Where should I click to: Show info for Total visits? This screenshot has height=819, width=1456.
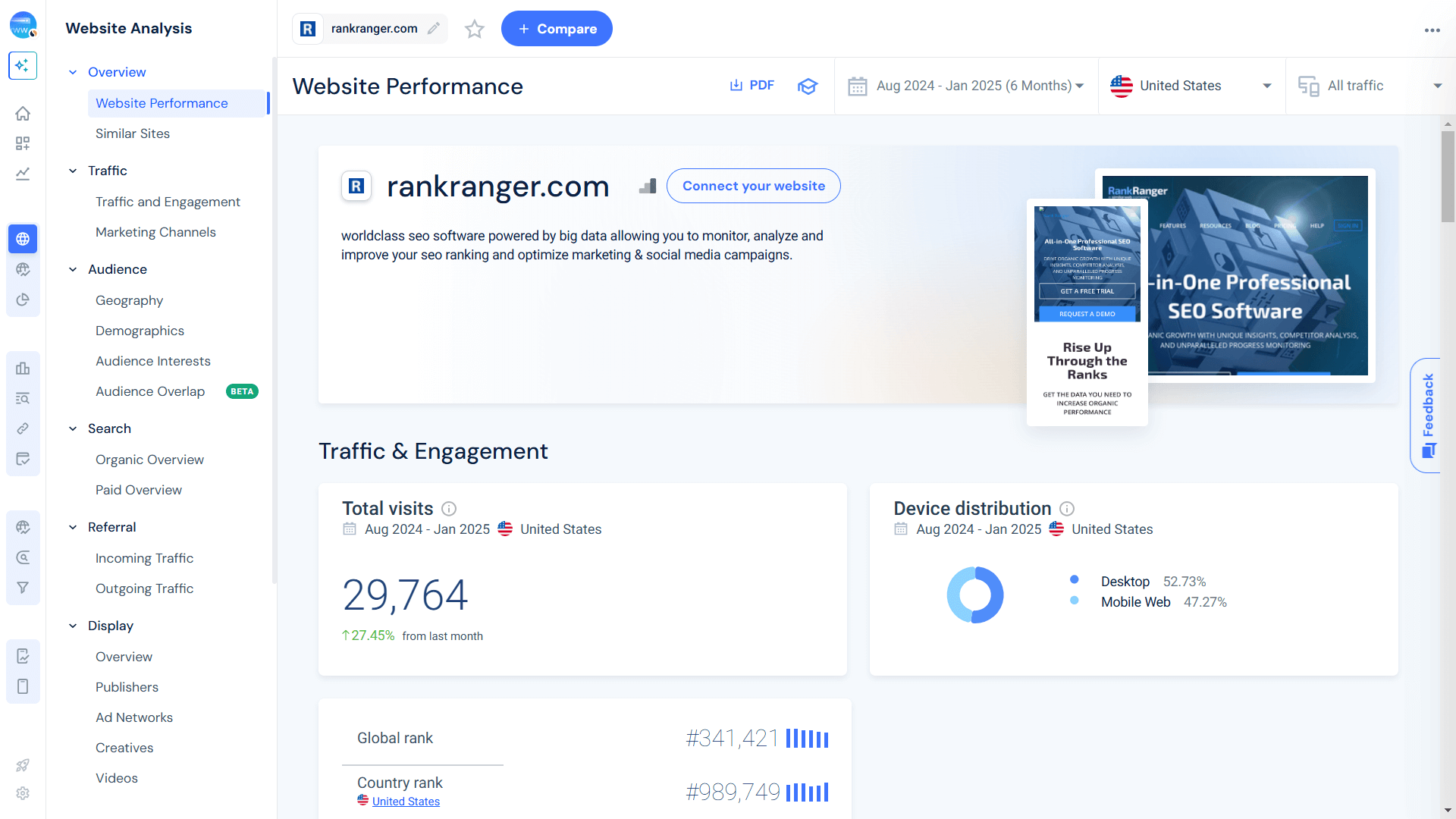(449, 509)
